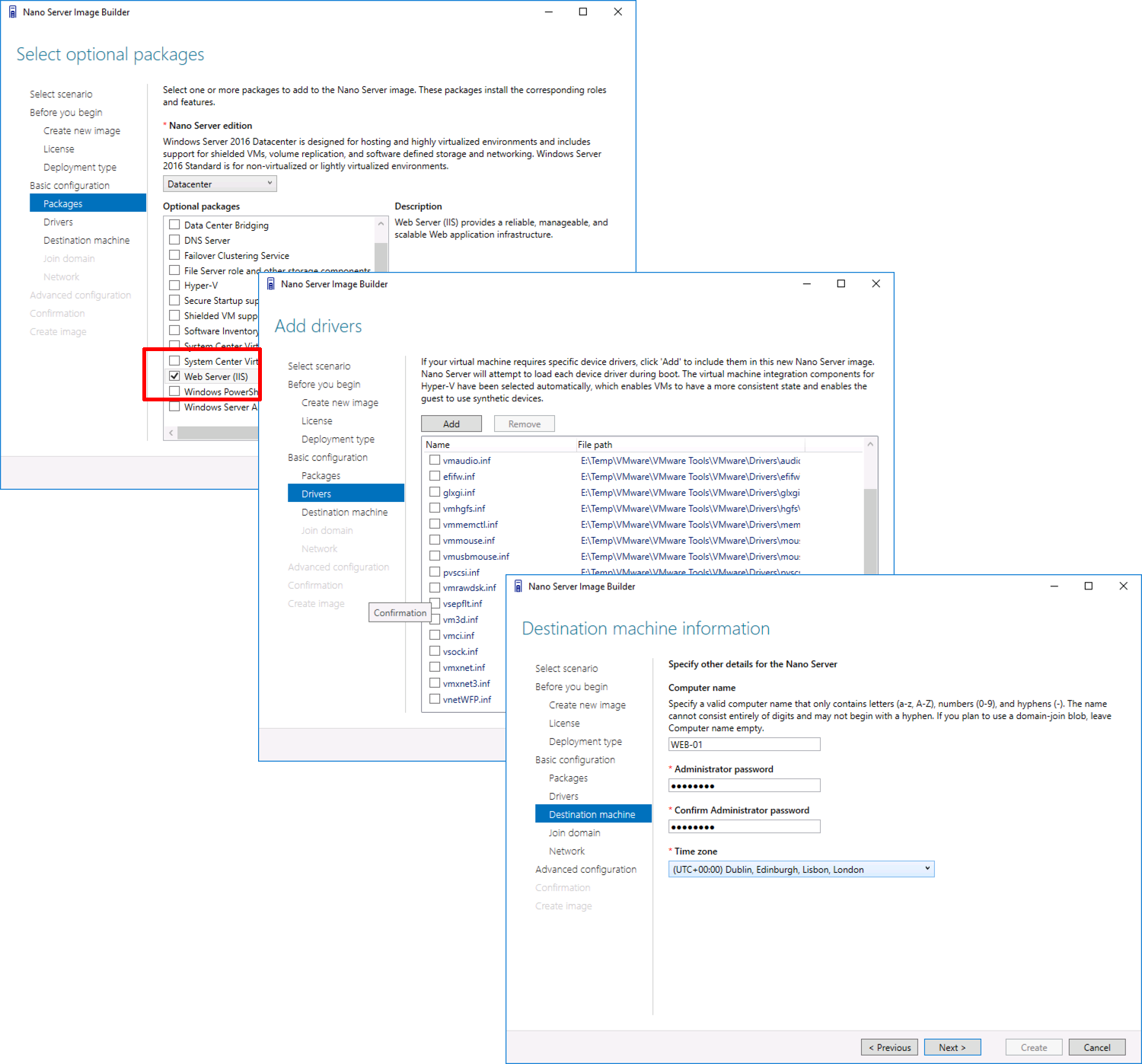Maximize the Destination machine information window
This screenshot has width=1142, height=1064.
pyautogui.click(x=1089, y=586)
